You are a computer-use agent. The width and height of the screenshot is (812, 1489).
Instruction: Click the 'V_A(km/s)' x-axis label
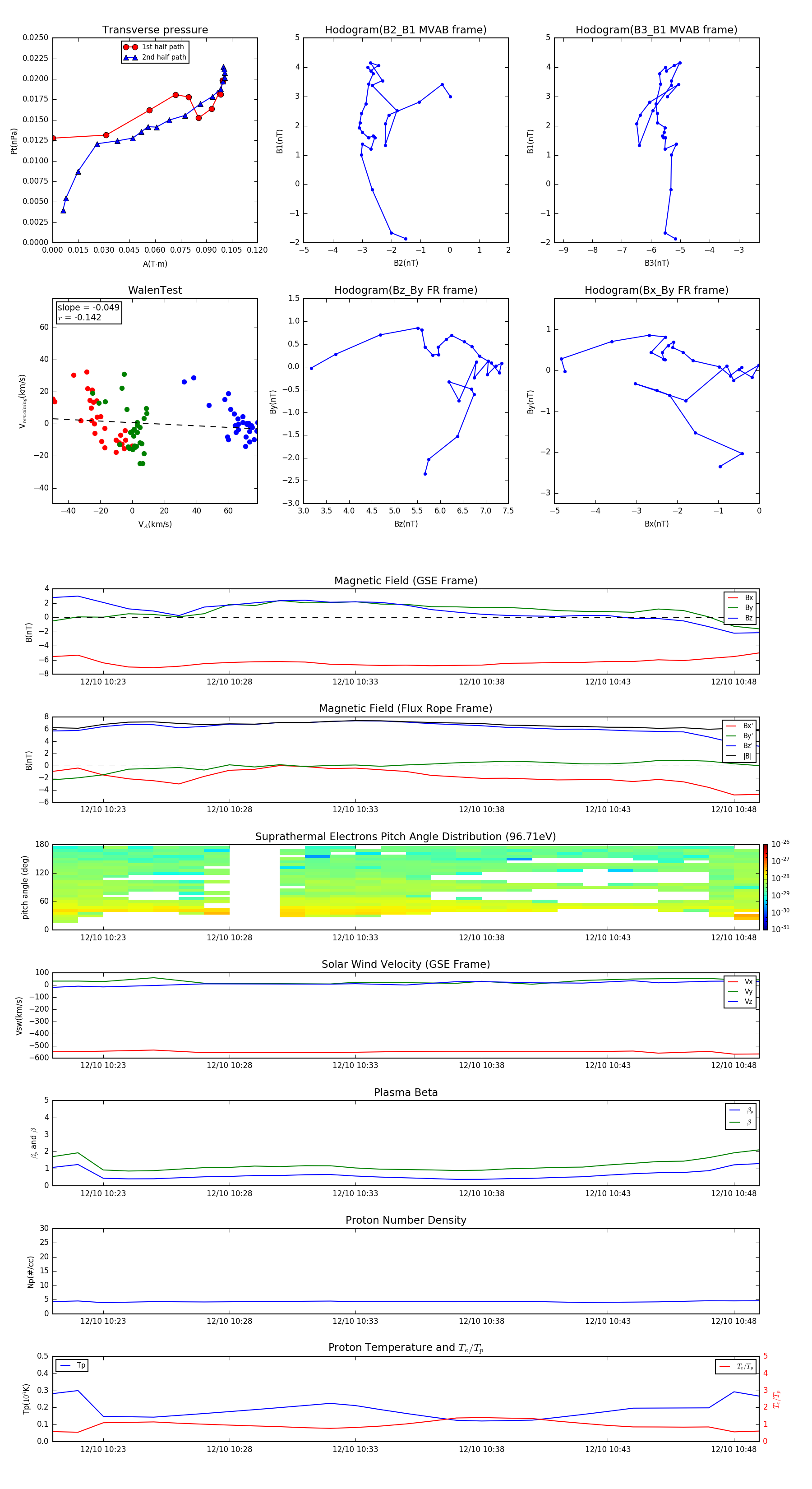tap(155, 524)
